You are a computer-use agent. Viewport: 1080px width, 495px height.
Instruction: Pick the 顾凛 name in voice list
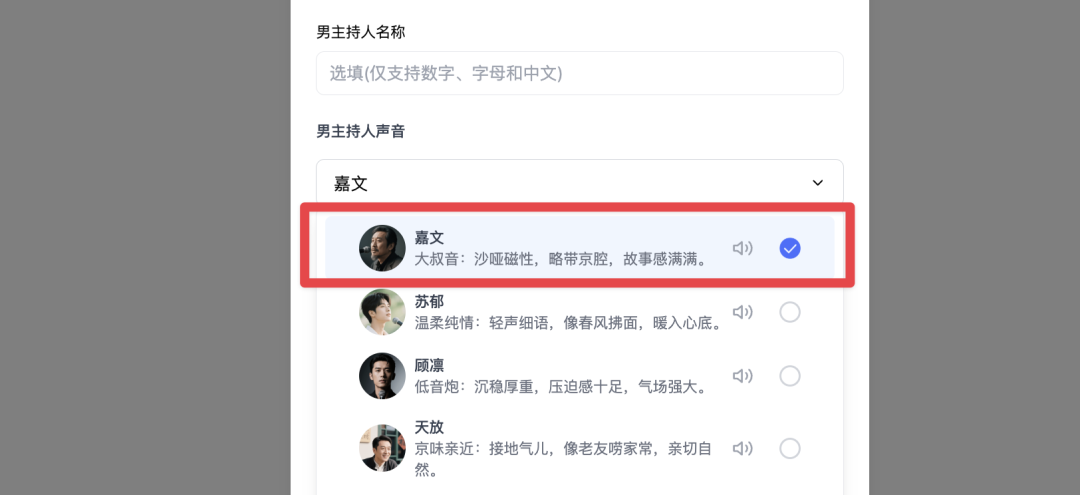pos(429,365)
